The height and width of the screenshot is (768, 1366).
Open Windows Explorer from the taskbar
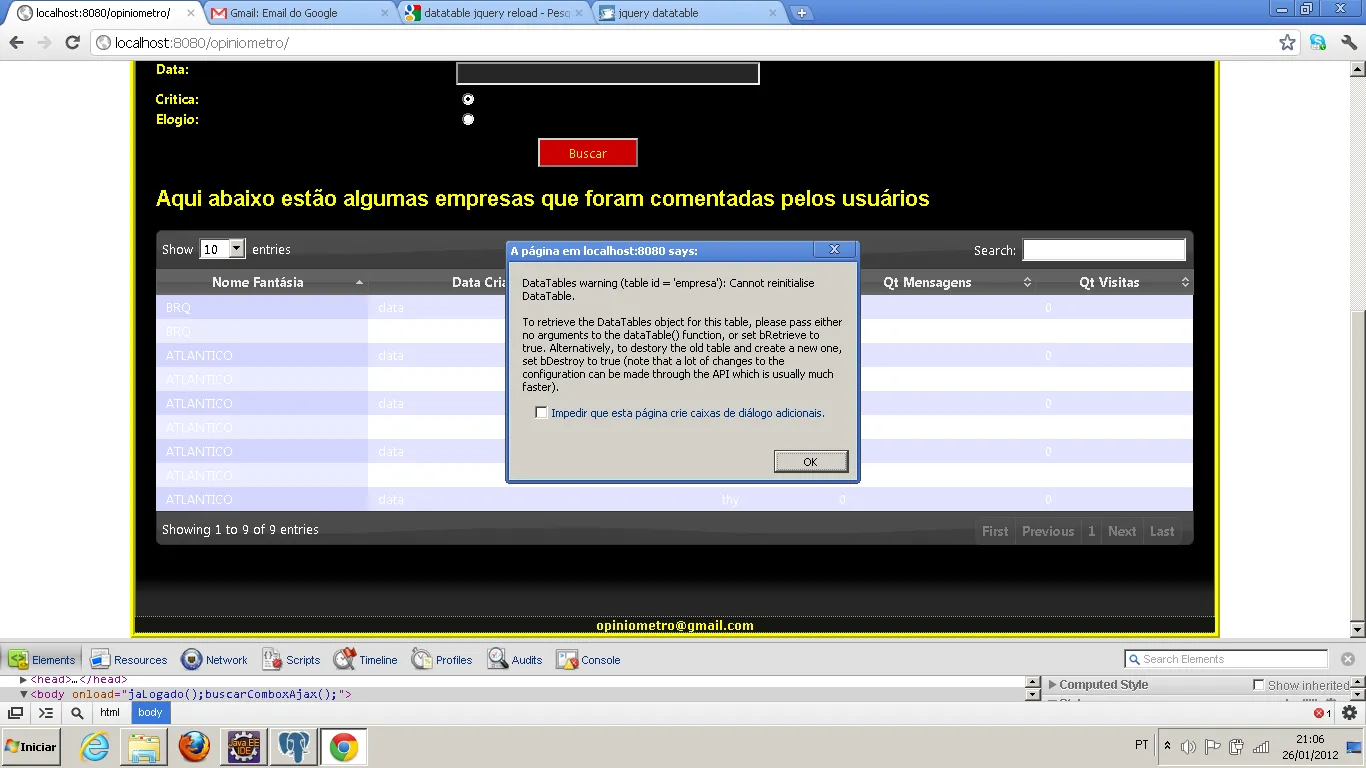click(x=144, y=747)
